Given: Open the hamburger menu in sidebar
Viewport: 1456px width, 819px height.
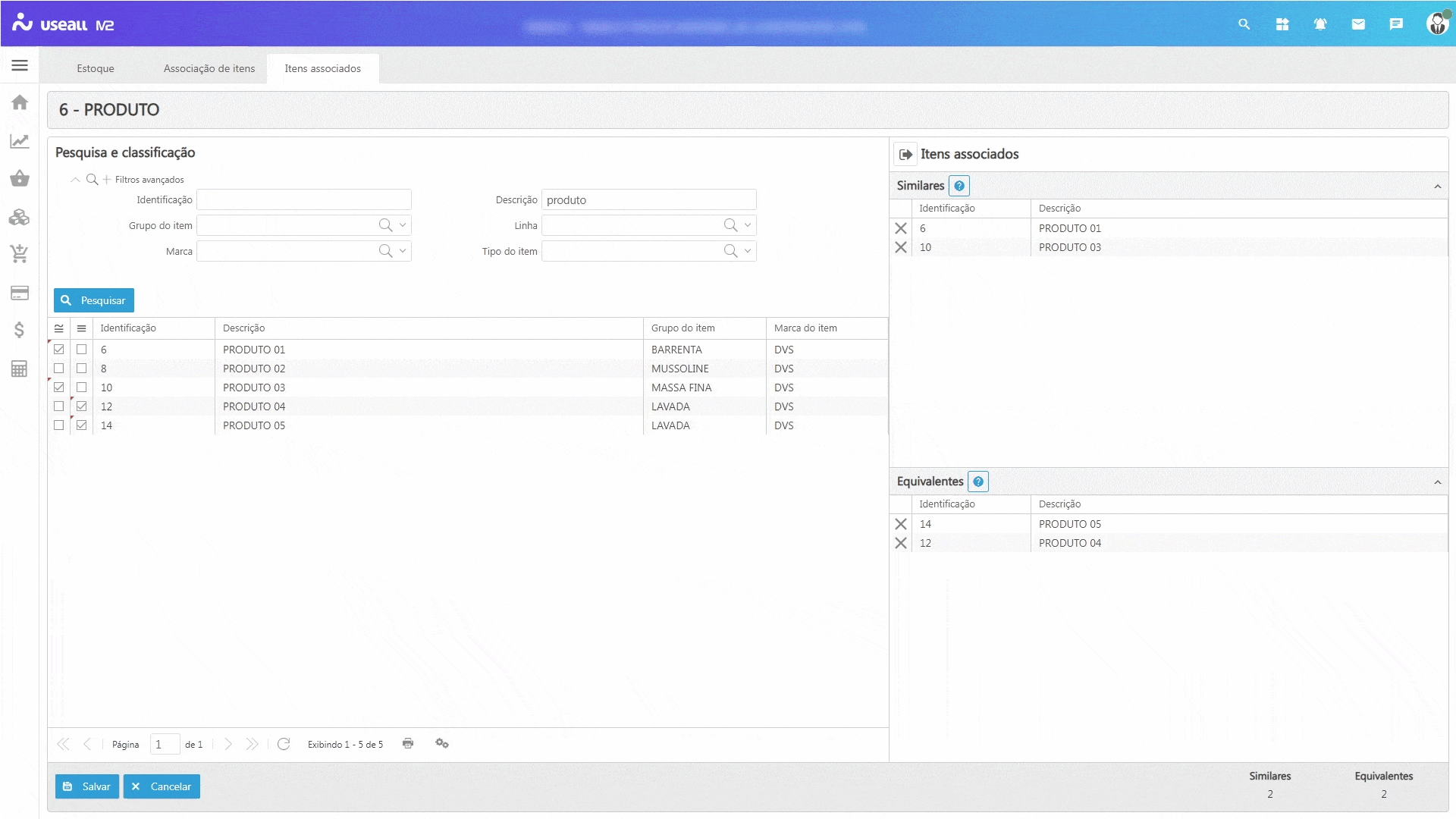Looking at the screenshot, I should pos(20,65).
